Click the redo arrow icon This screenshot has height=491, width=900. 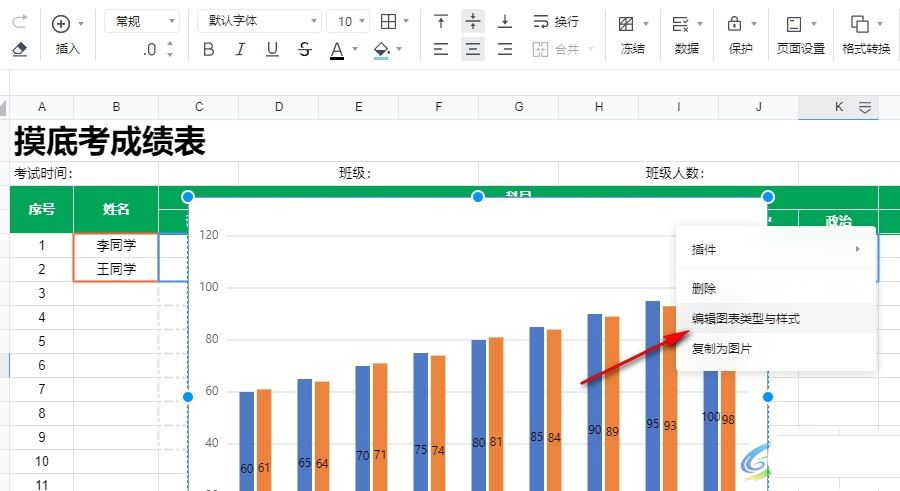click(20, 22)
